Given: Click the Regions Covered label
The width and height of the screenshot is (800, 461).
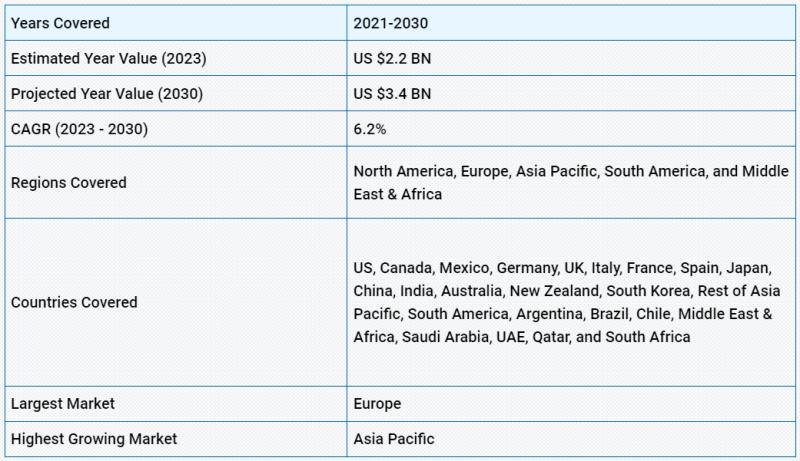Looking at the screenshot, I should pos(68,183).
